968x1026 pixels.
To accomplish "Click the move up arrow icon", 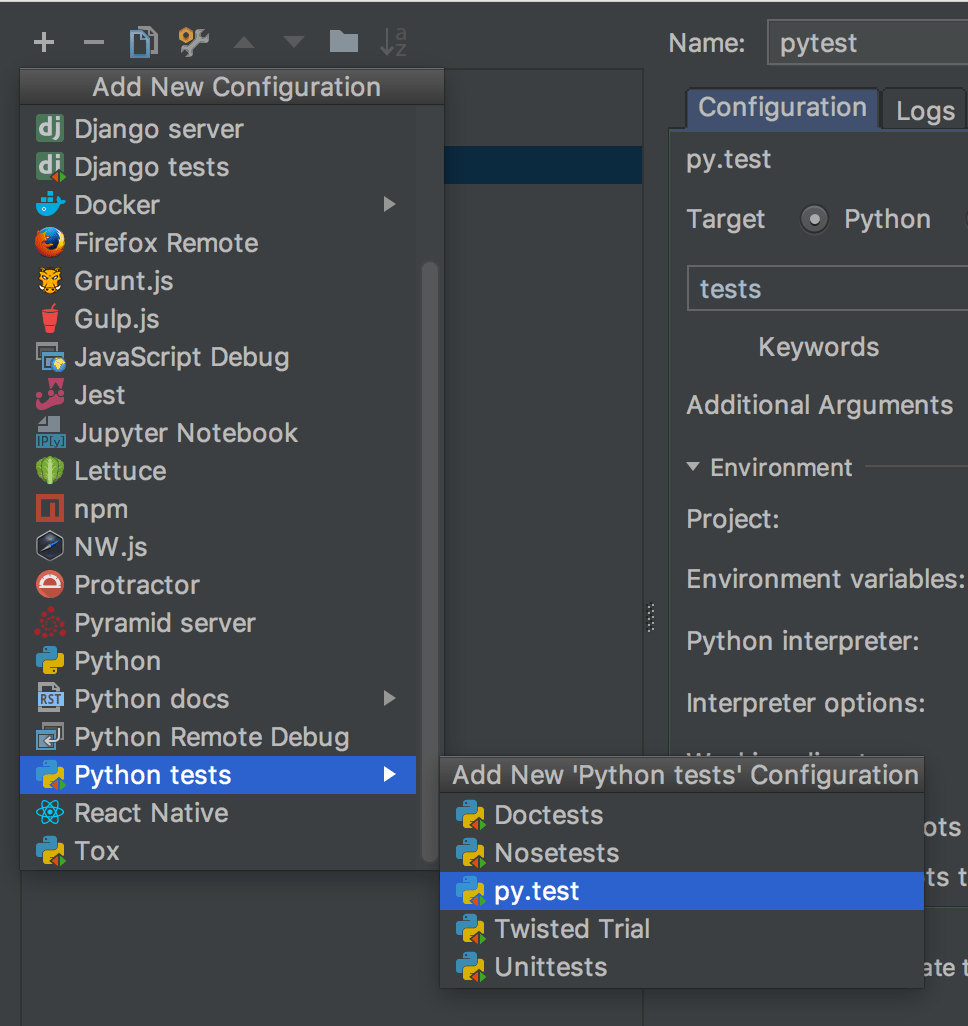I will point(243,42).
